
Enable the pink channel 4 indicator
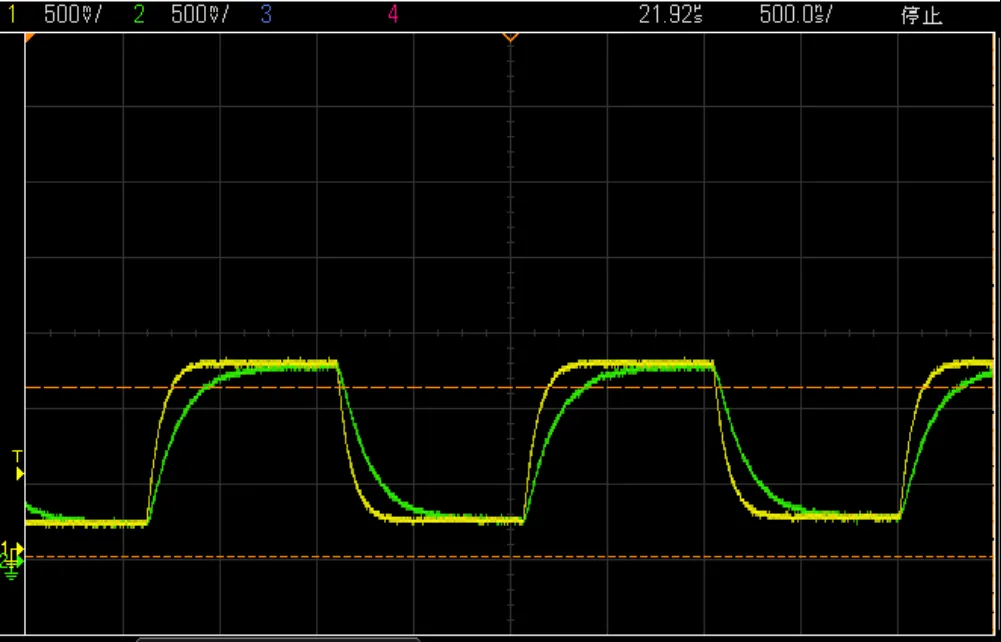[x=393, y=16]
